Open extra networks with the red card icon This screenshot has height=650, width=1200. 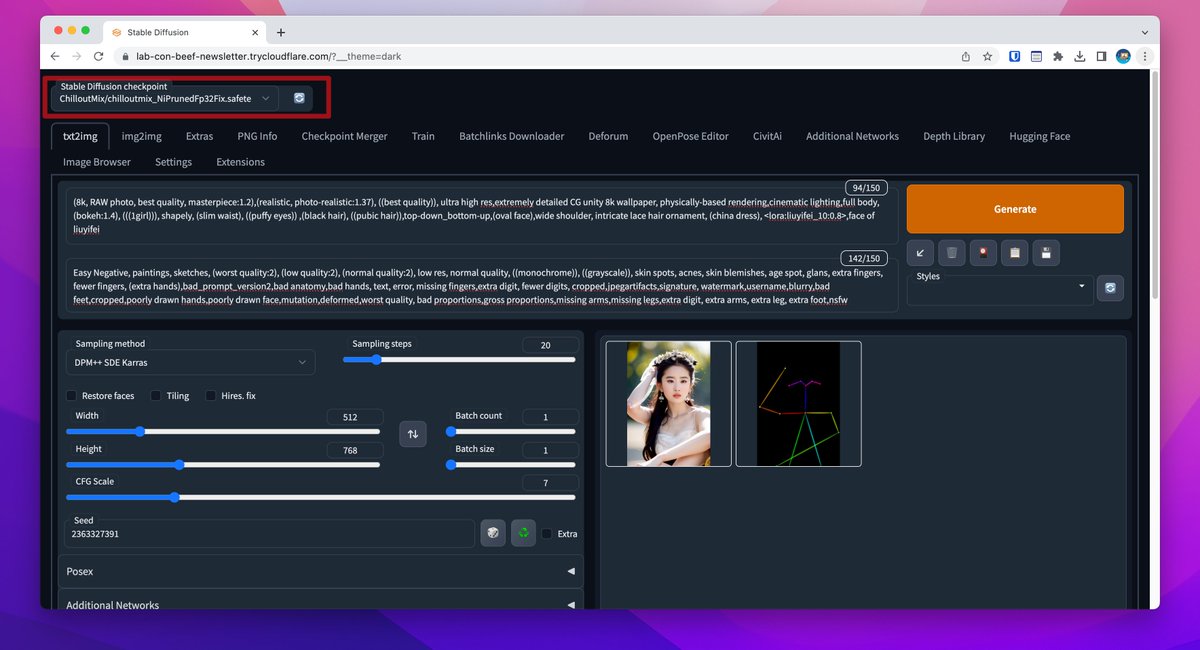click(x=983, y=253)
